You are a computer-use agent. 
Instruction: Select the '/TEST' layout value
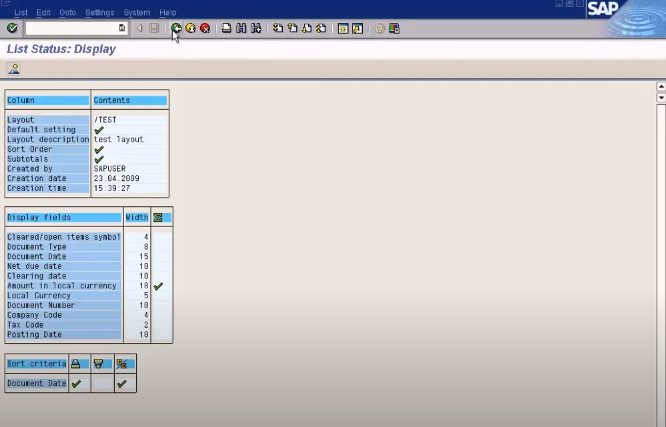105,120
